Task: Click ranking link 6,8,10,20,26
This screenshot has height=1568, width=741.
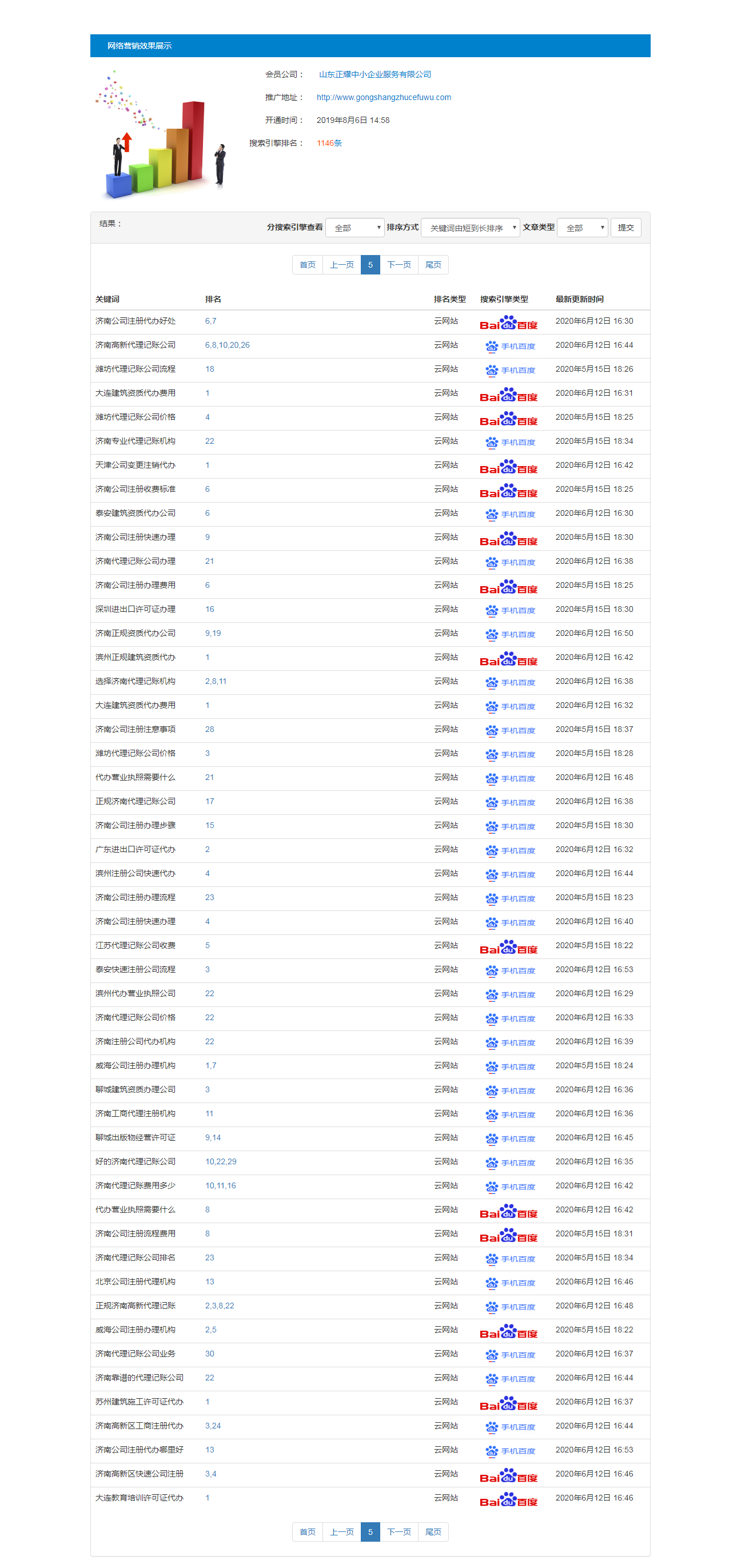Action: pyautogui.click(x=227, y=345)
